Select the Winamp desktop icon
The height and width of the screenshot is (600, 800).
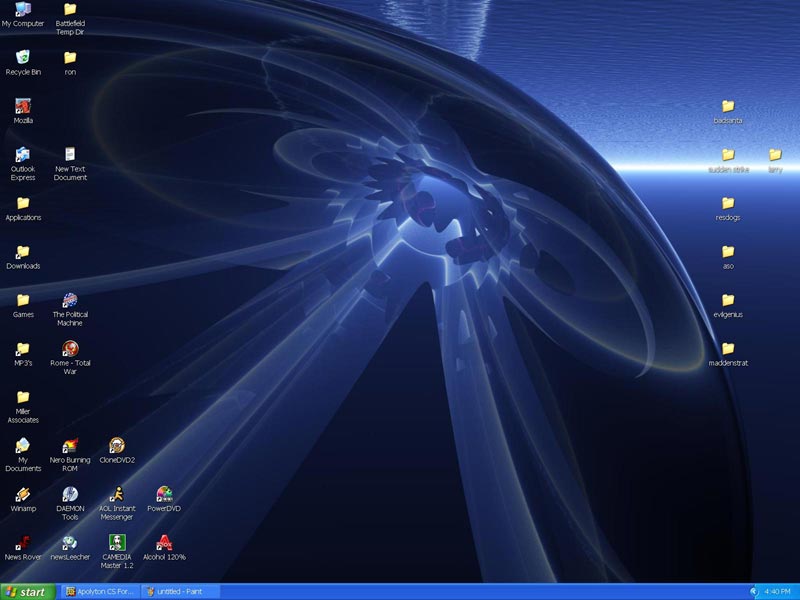[x=23, y=494]
